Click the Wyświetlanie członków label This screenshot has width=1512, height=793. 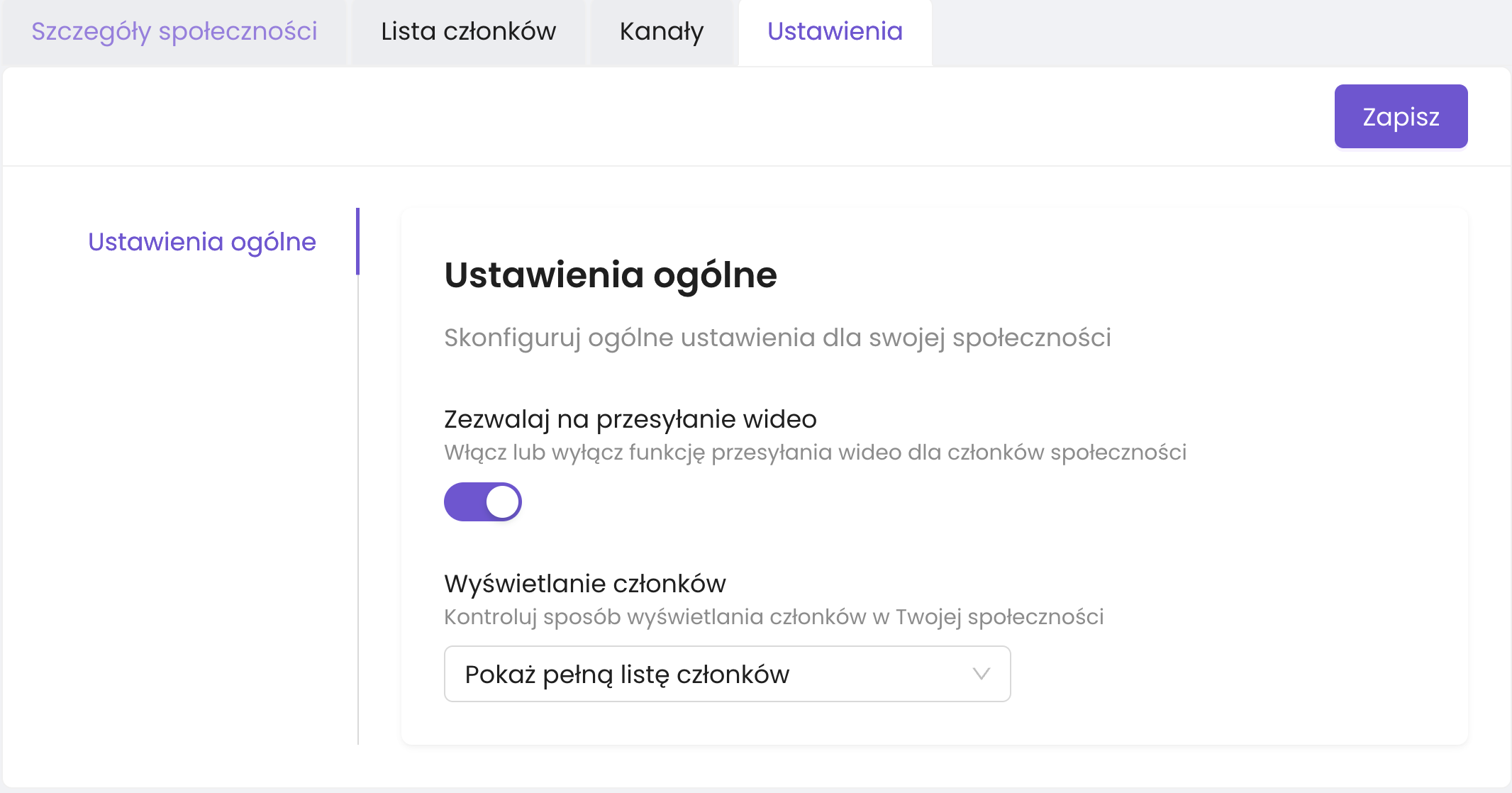[x=584, y=584]
